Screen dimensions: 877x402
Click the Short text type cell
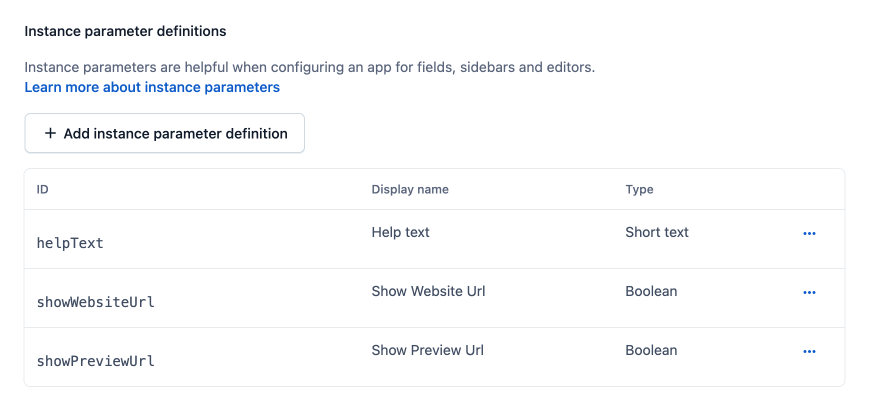tap(657, 232)
